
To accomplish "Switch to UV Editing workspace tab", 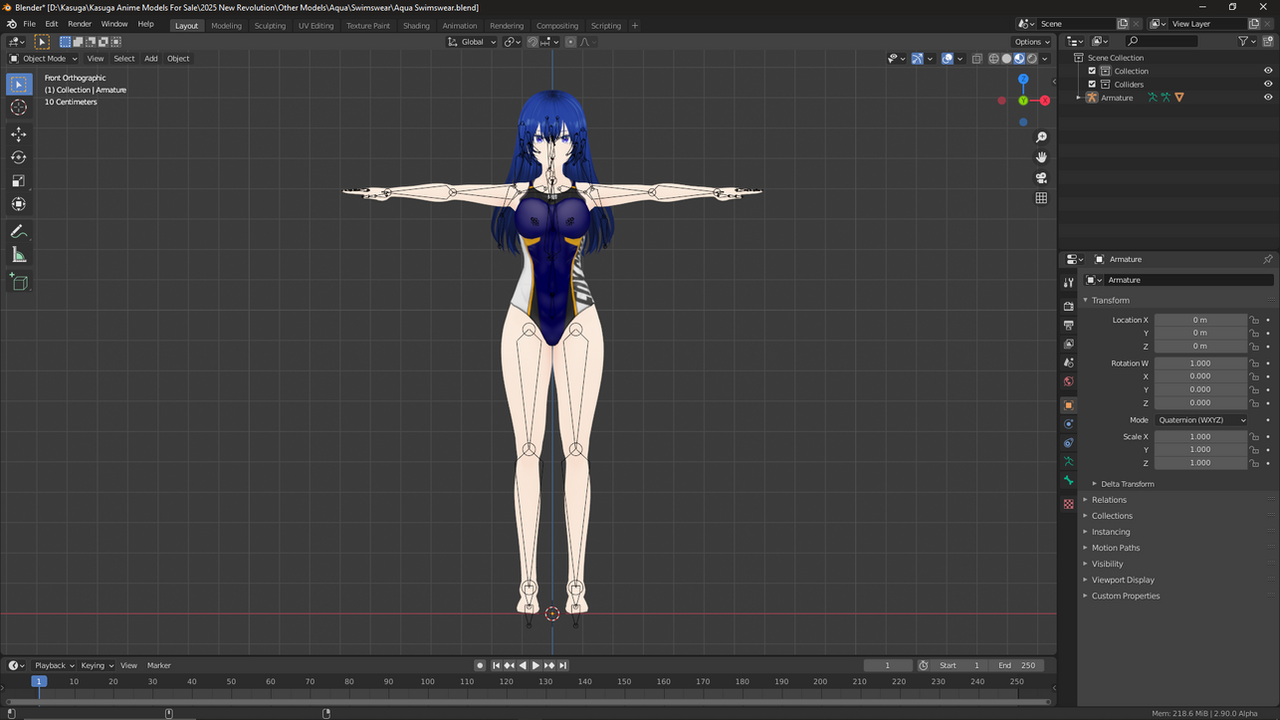I will pos(316,25).
